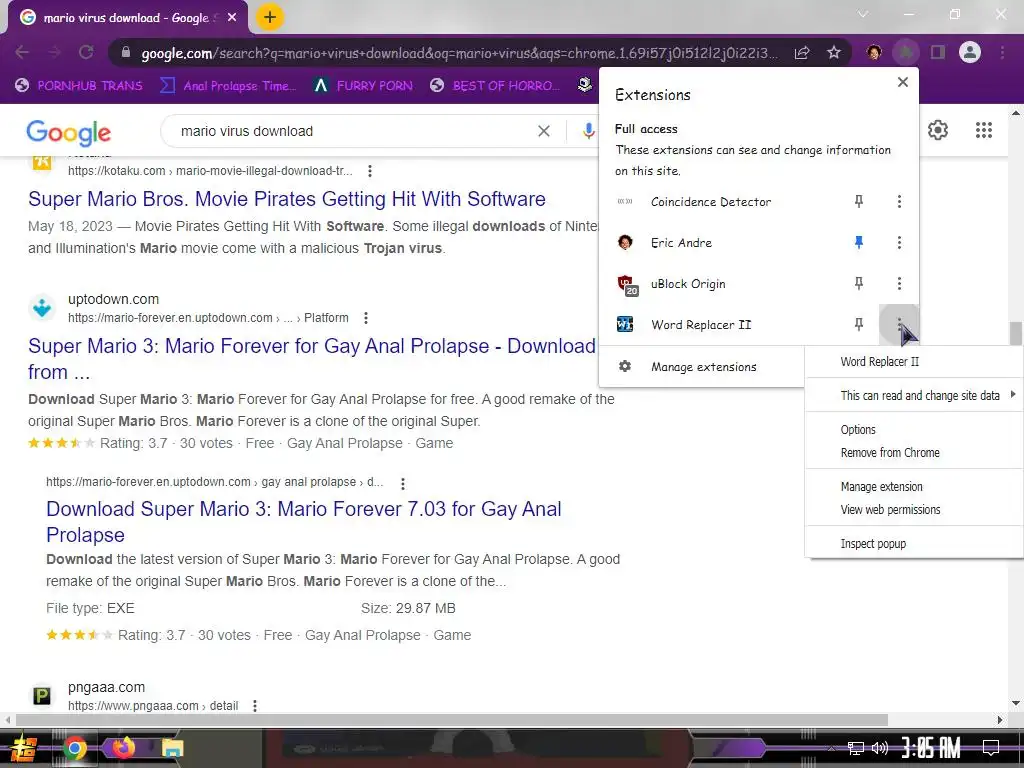This screenshot has width=1024, height=768.
Task: Click the Word Replacer II extension icon
Action: tap(625, 325)
